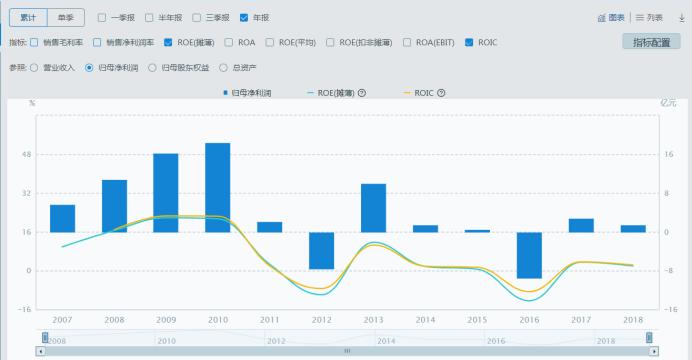Tick the 销售净利润率 indicator checkbox
Screen dimensions: 692x360
[97, 42]
